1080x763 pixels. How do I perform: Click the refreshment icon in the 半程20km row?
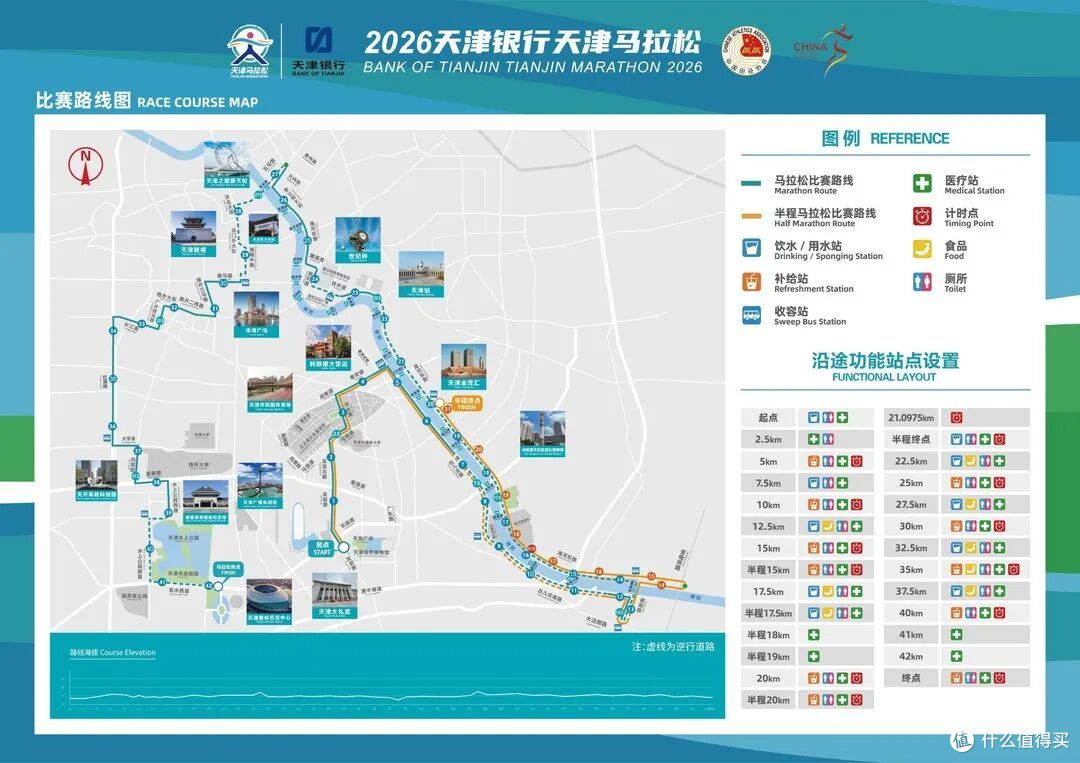813,700
